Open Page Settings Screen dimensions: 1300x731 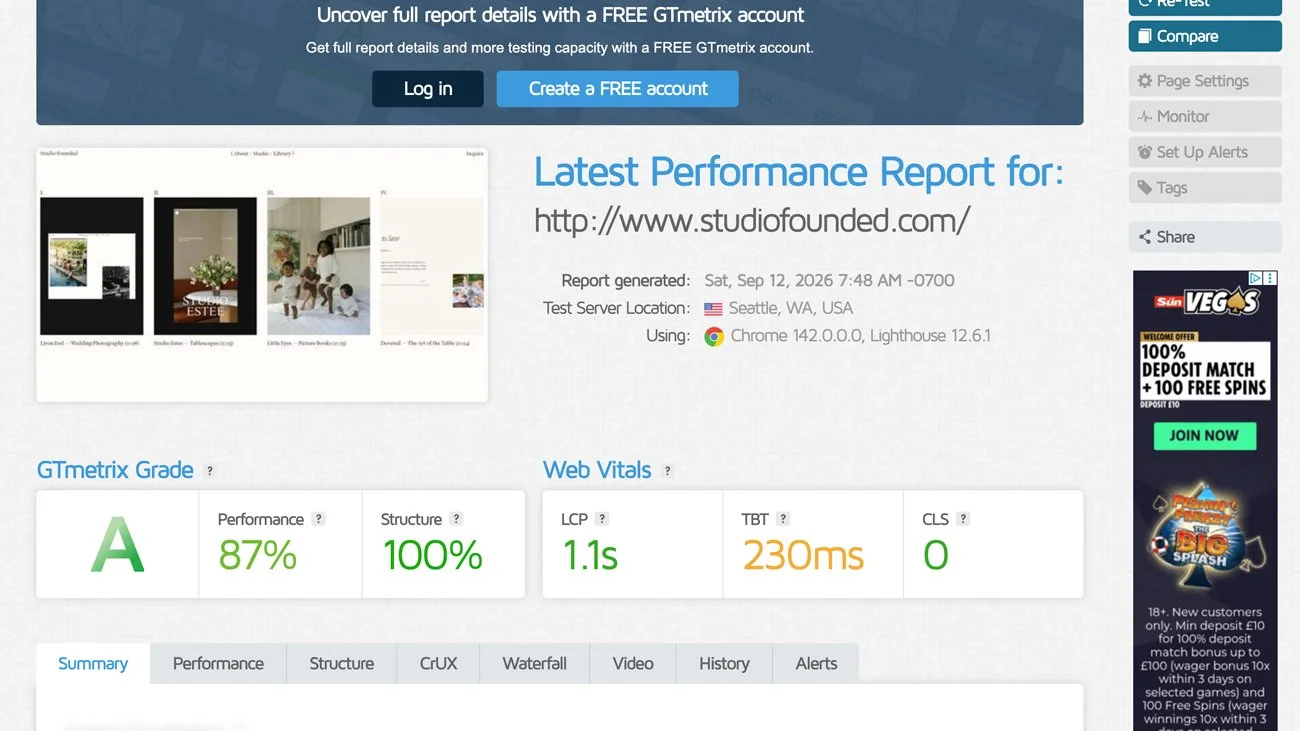click(1205, 81)
